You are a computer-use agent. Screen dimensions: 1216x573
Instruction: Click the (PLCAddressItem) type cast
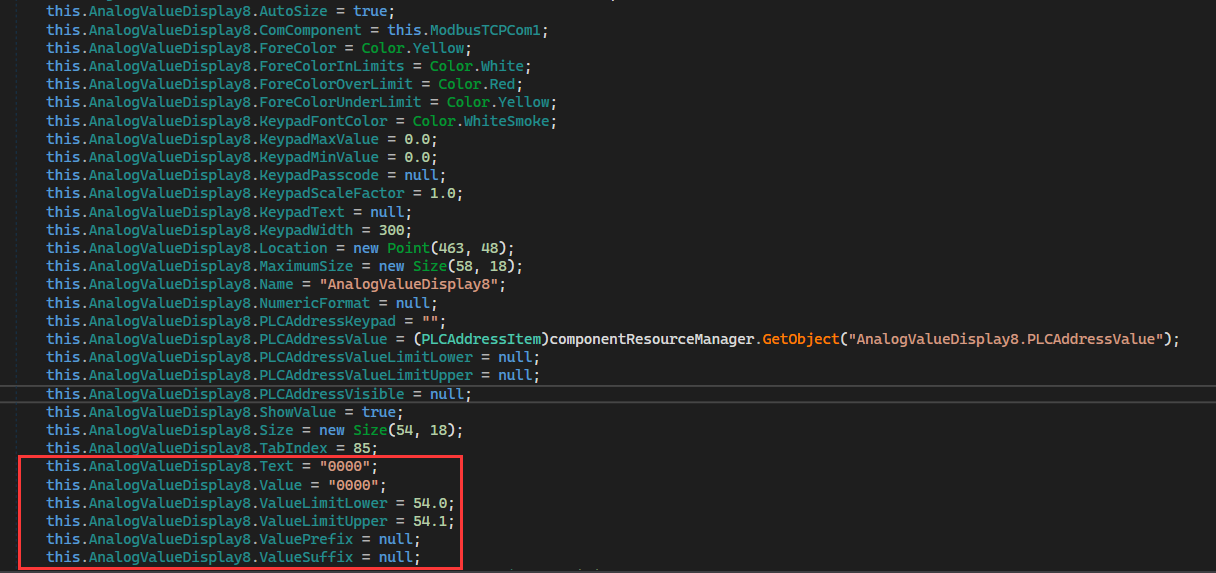point(480,339)
